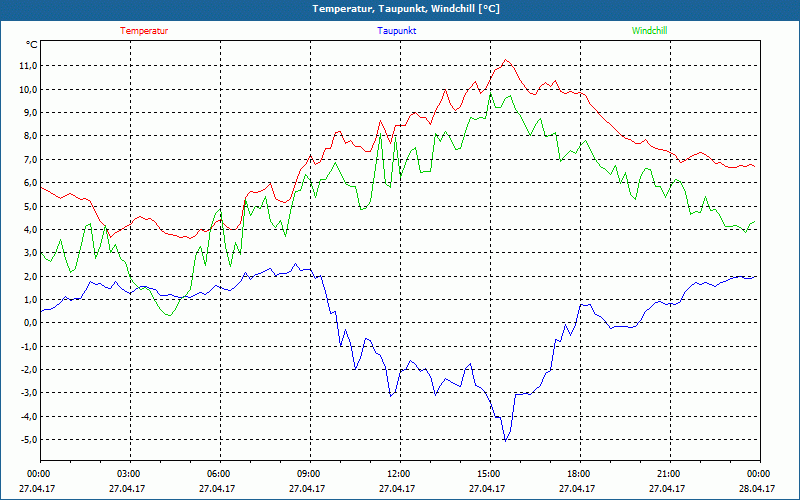Click the green windchill minimum near 04:30
This screenshot has height=500, width=800.
[170, 315]
